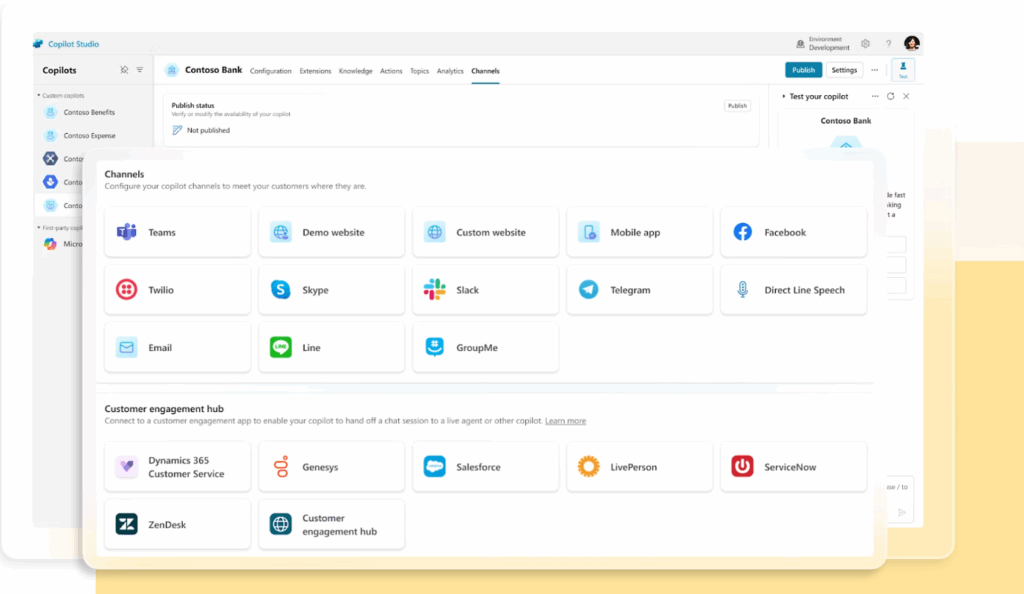Image resolution: width=1024 pixels, height=594 pixels.
Task: Open the Genesys engagement hub icon
Action: point(281,467)
